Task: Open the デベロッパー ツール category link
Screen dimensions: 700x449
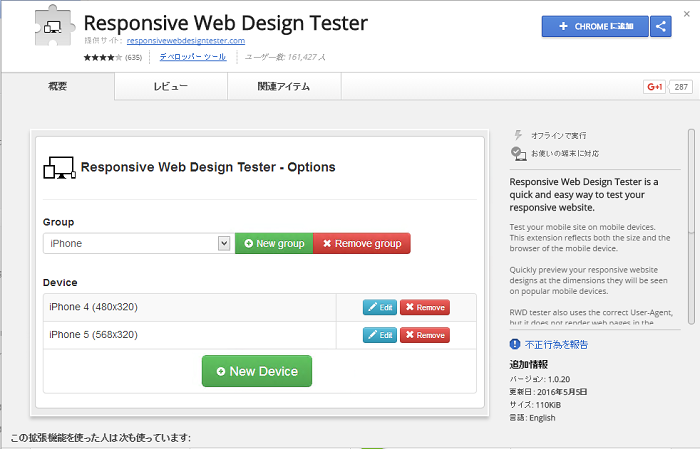Action: pyautogui.click(x=193, y=57)
